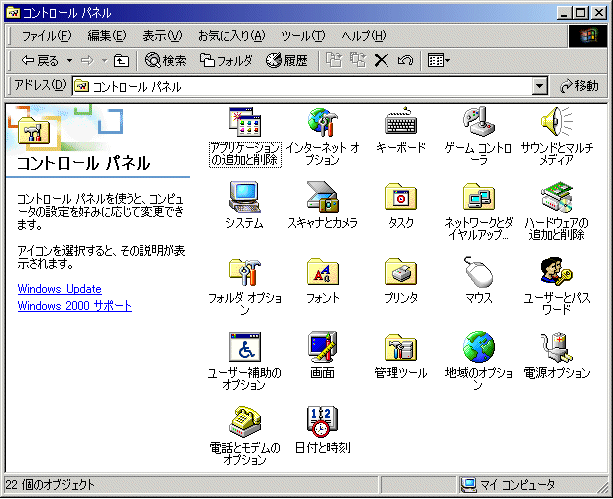Select 電話とモデムのオプション icon
613x499 pixels.
245,422
